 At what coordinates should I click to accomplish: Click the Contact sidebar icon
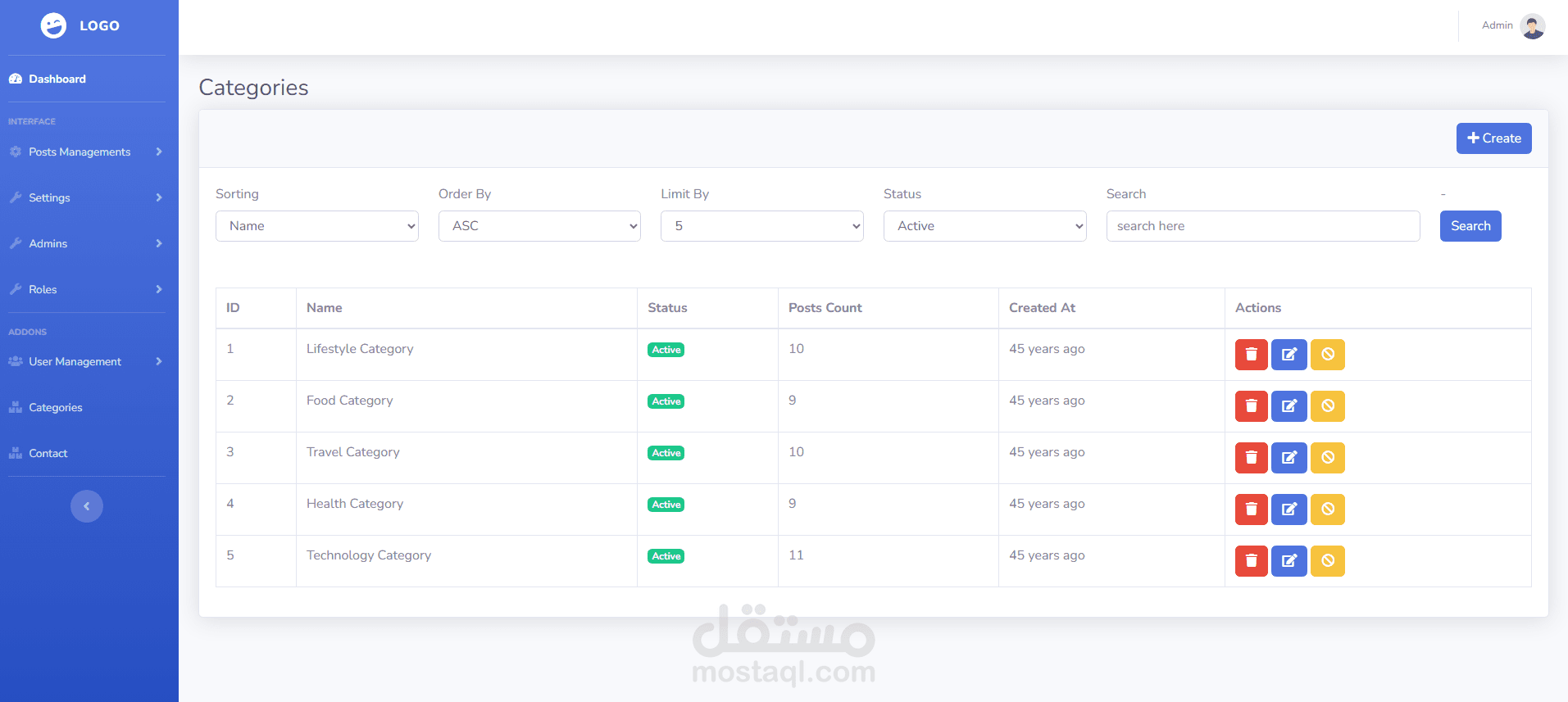[16, 453]
